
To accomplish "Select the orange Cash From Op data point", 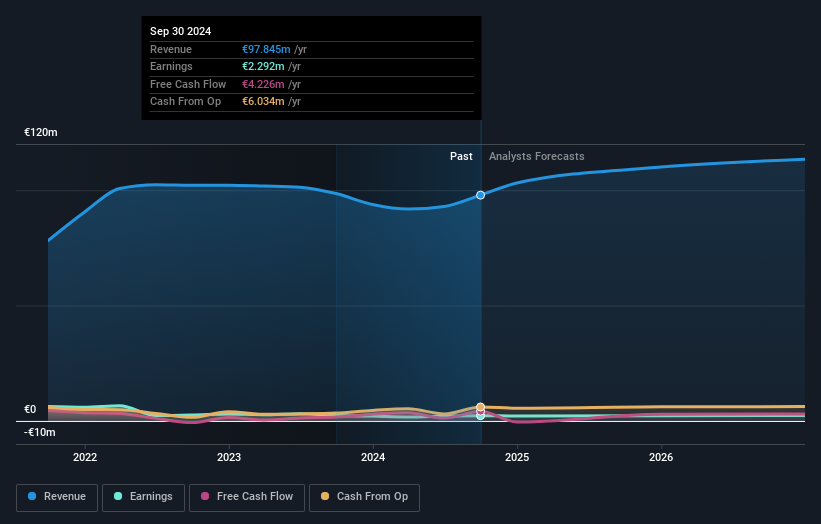I will (480, 407).
